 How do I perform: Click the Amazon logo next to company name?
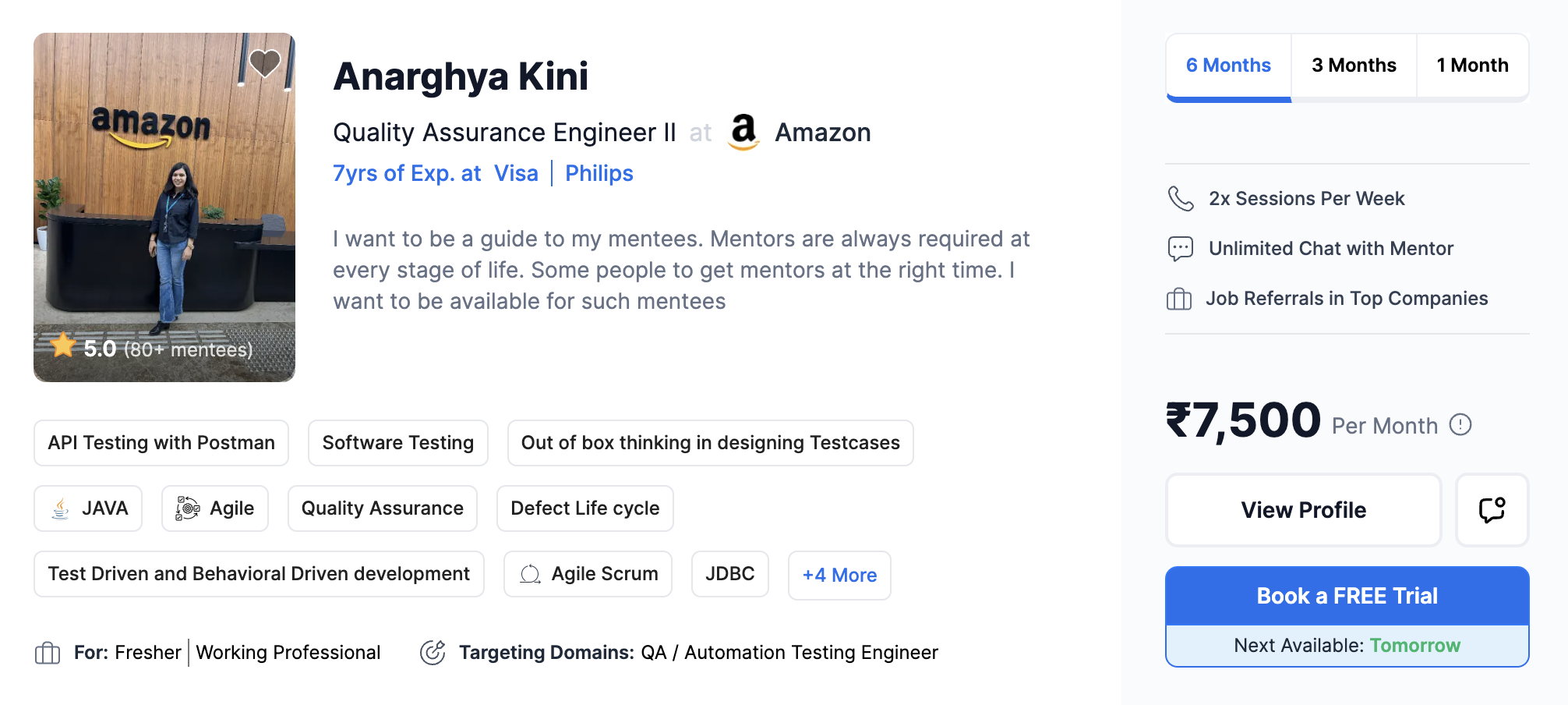click(x=743, y=132)
